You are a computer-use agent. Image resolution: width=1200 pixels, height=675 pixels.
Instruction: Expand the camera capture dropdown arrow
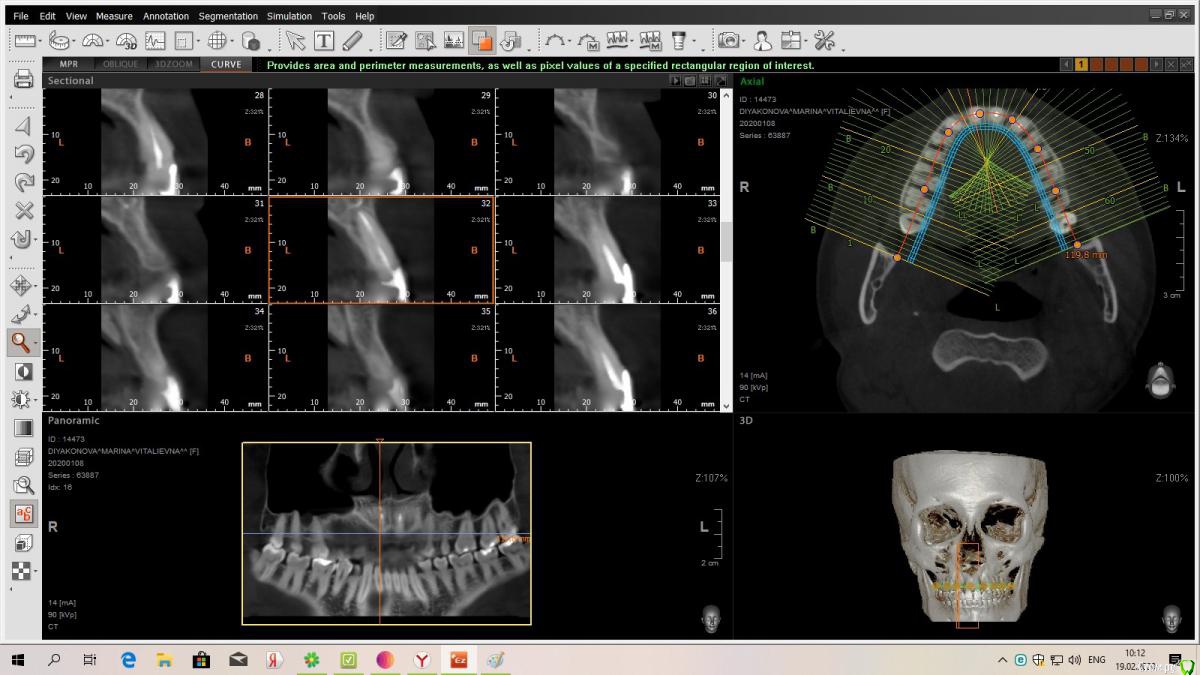[x=744, y=42]
